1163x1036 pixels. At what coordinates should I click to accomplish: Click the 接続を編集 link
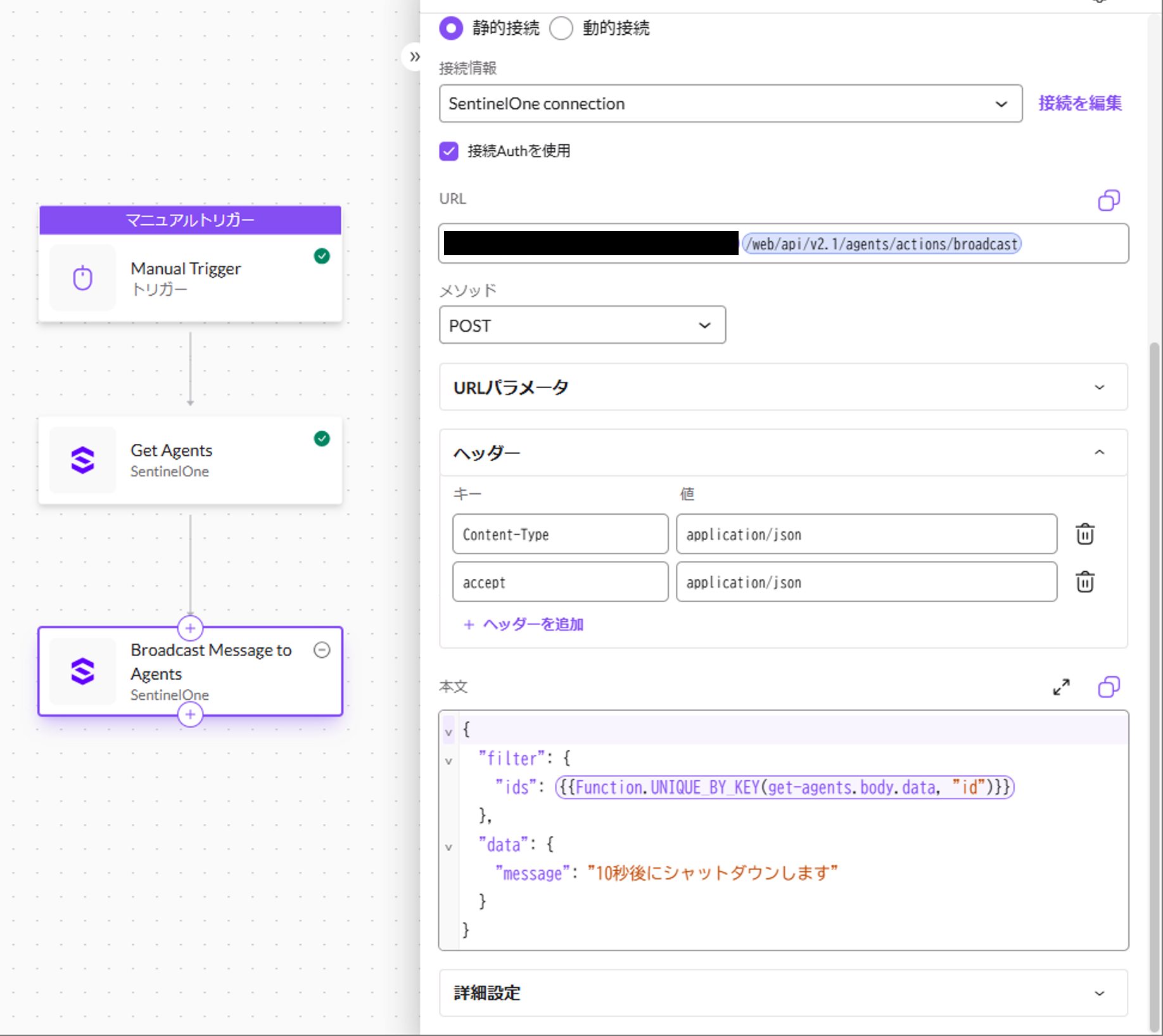click(1079, 103)
